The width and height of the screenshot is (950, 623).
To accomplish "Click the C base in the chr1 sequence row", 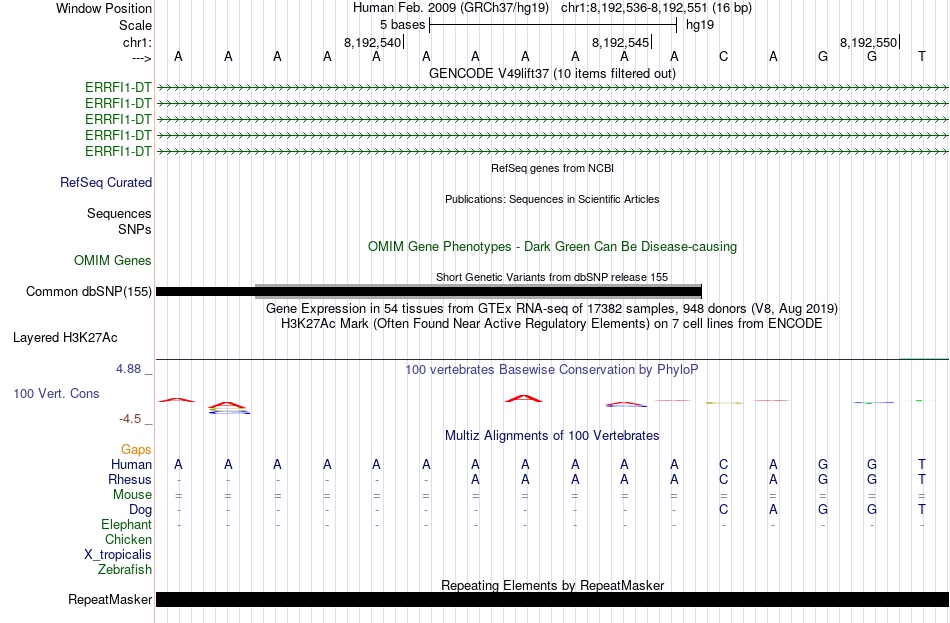I will pyautogui.click(x=723, y=56).
